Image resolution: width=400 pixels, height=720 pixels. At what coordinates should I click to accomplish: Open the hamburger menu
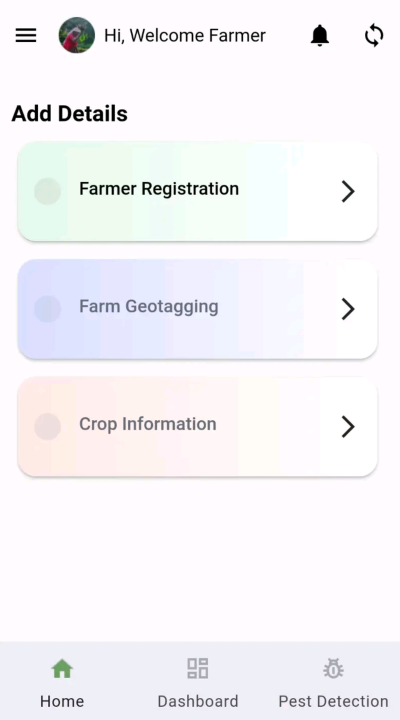26,35
